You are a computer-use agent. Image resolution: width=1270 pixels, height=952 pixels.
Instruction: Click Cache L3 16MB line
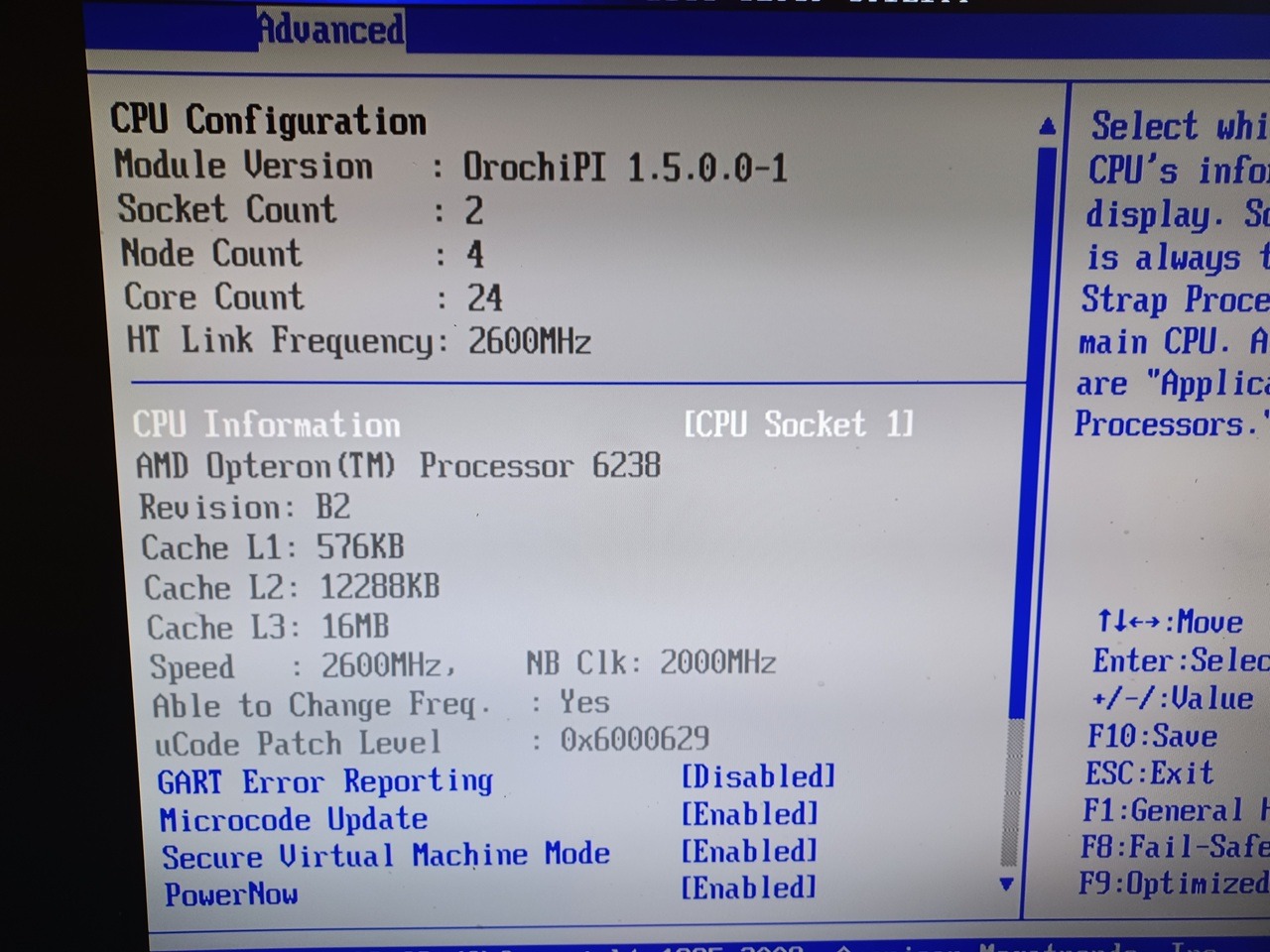[268, 627]
